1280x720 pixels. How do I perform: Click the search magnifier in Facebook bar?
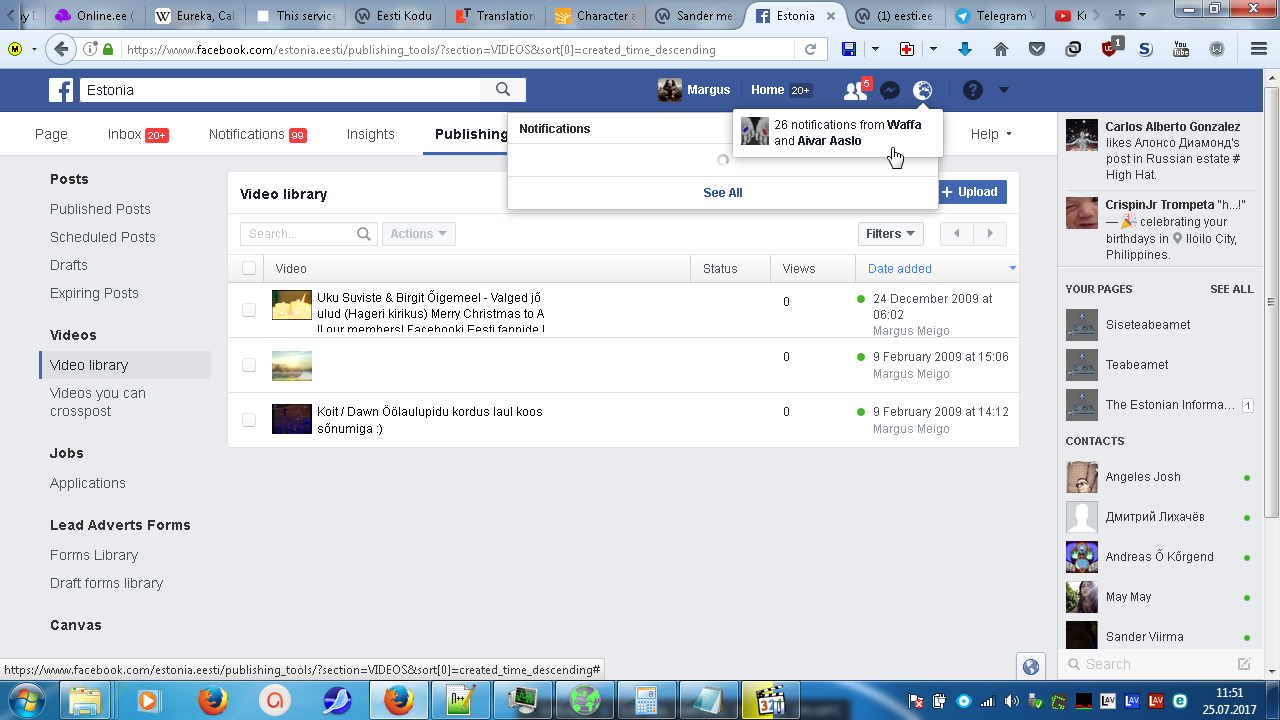pyautogui.click(x=503, y=90)
